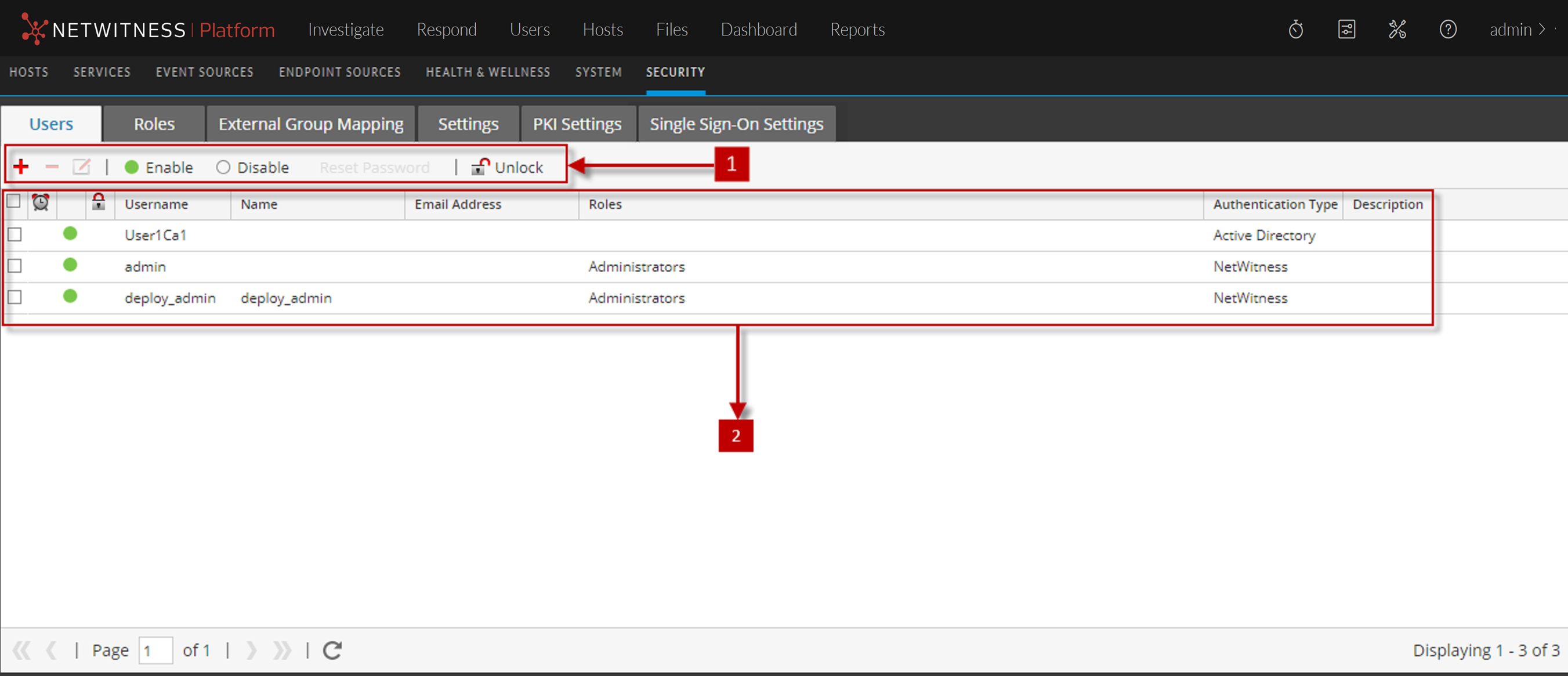Click the red plus add user icon

(x=21, y=167)
